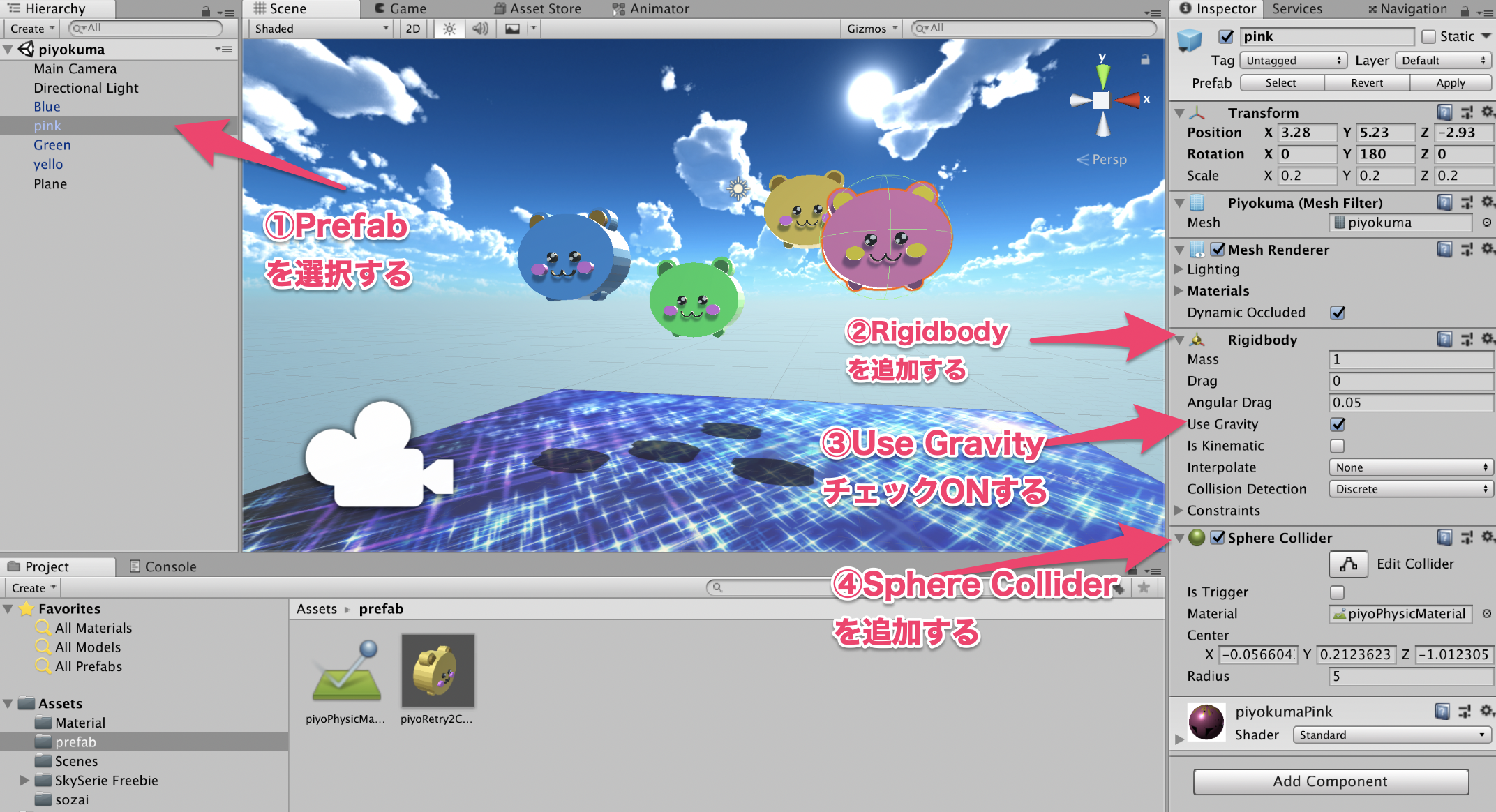
Task: Disable Use Gravity on the Rigidbody
Action: click(1336, 424)
